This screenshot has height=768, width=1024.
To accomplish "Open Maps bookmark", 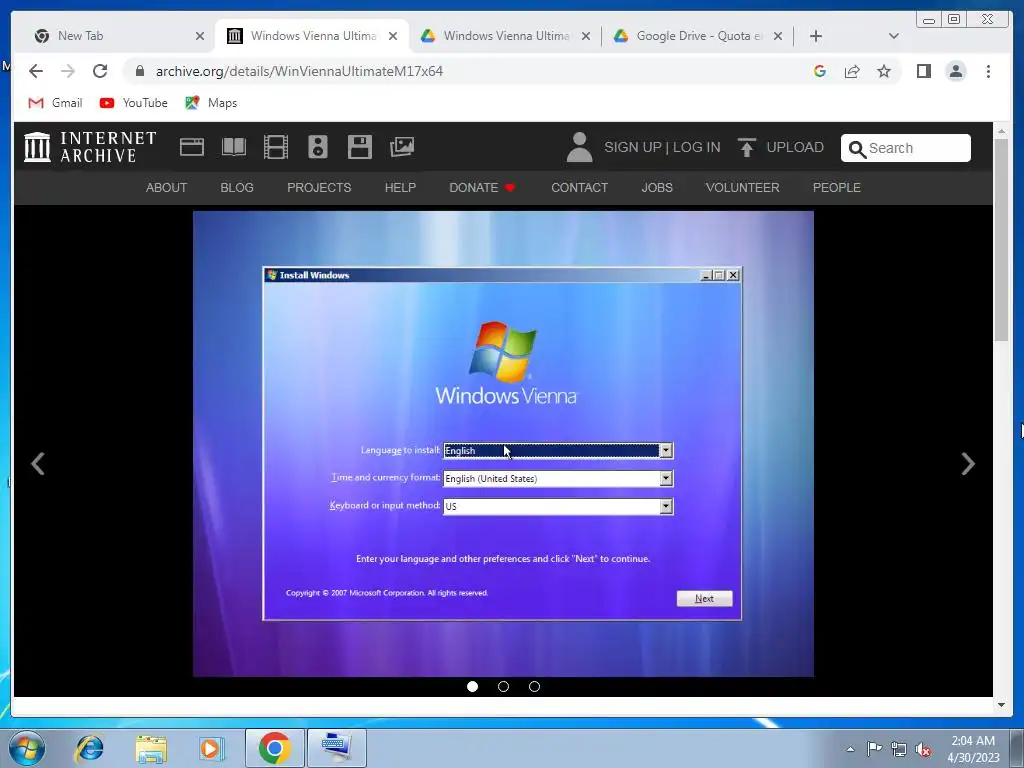I will [211, 103].
